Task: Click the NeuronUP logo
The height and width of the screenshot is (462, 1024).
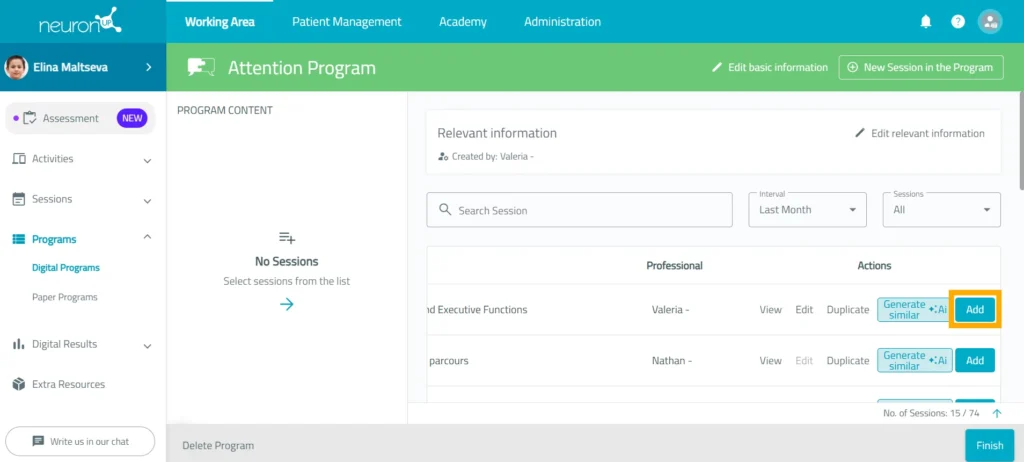Action: point(80,20)
